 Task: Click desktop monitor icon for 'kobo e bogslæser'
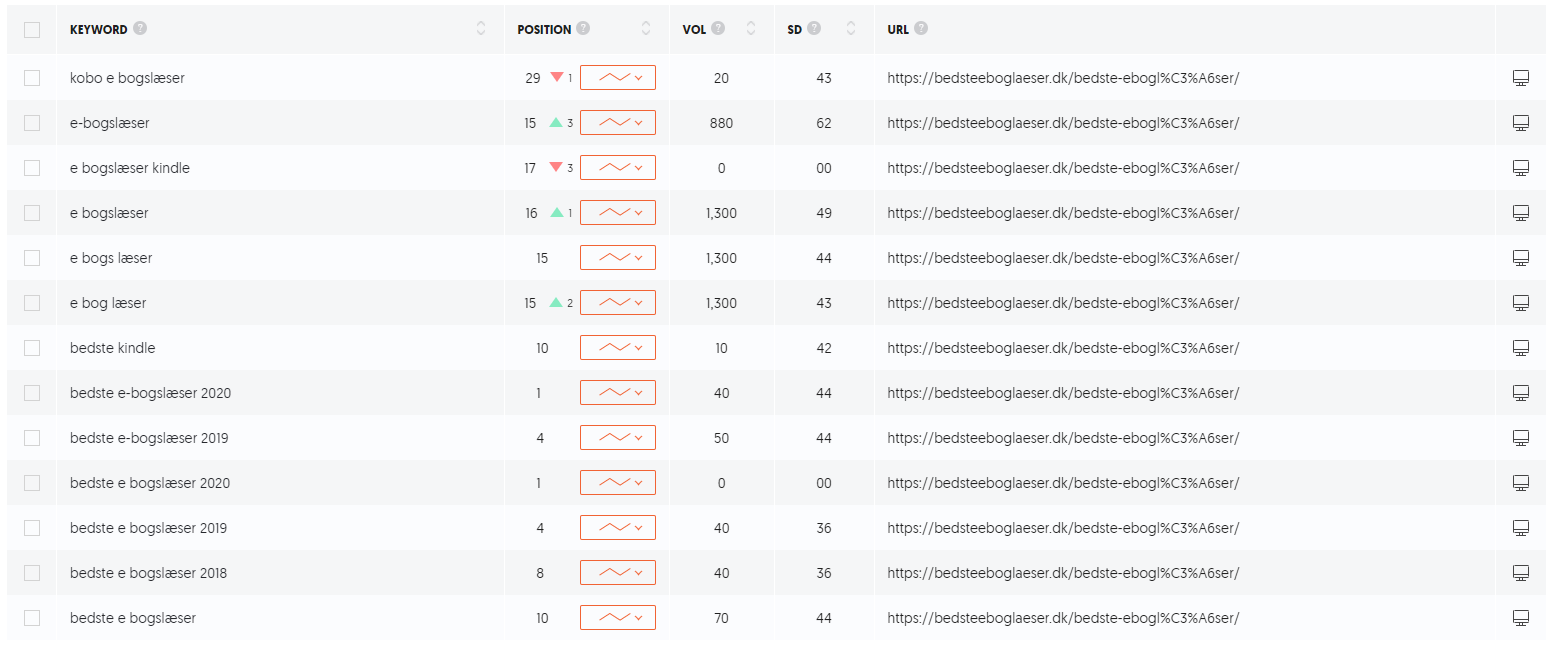pos(1520,78)
